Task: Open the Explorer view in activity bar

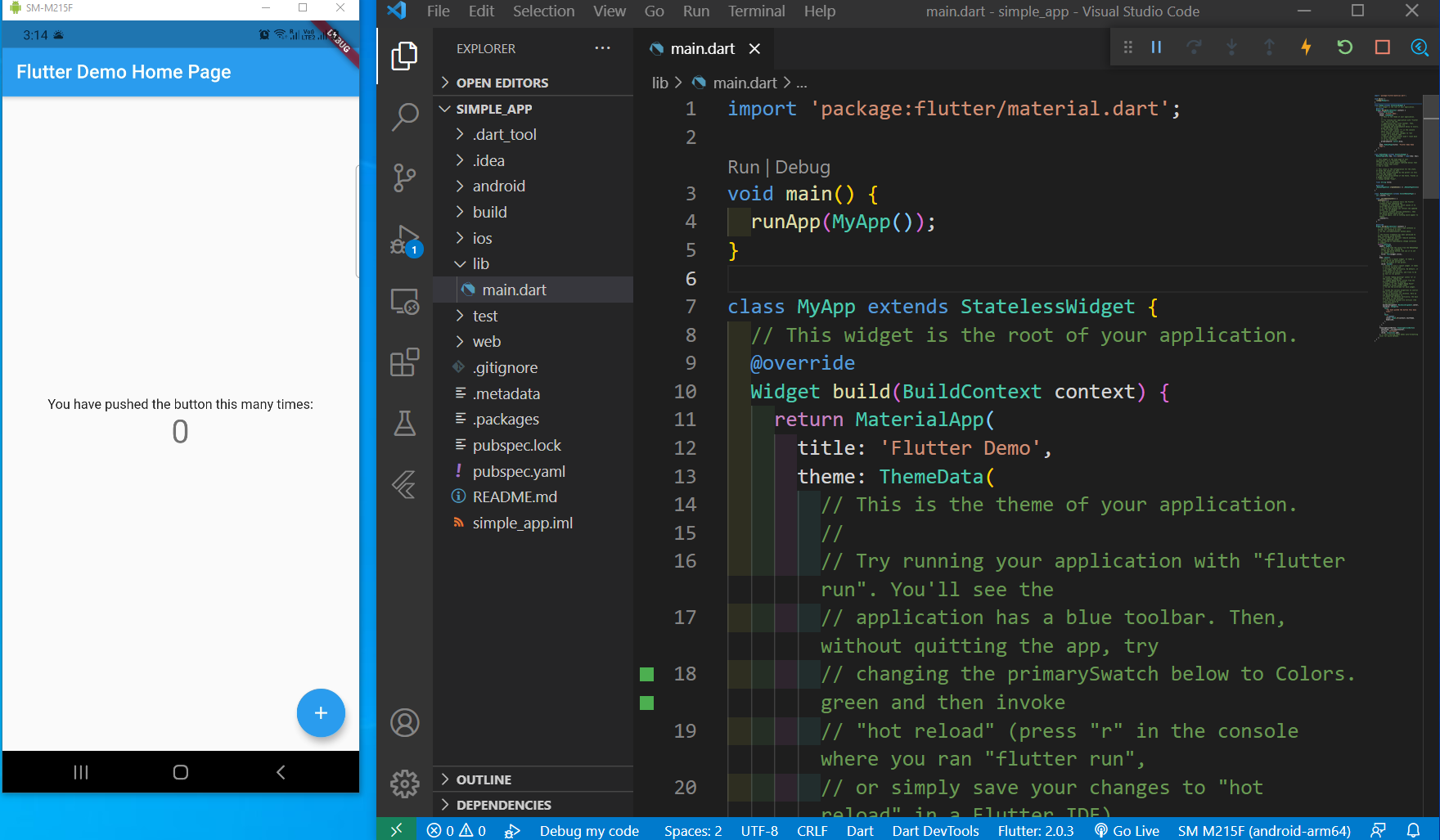Action: pos(404,56)
